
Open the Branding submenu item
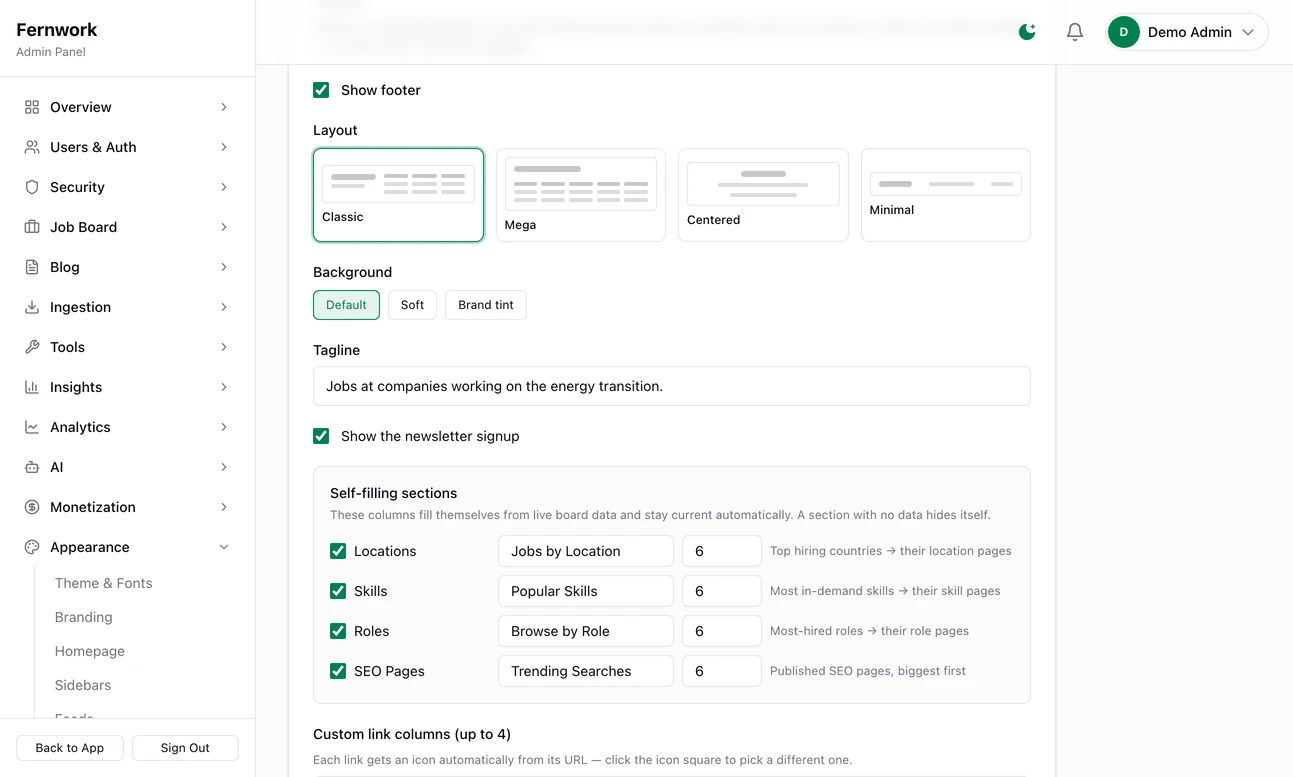pos(84,617)
